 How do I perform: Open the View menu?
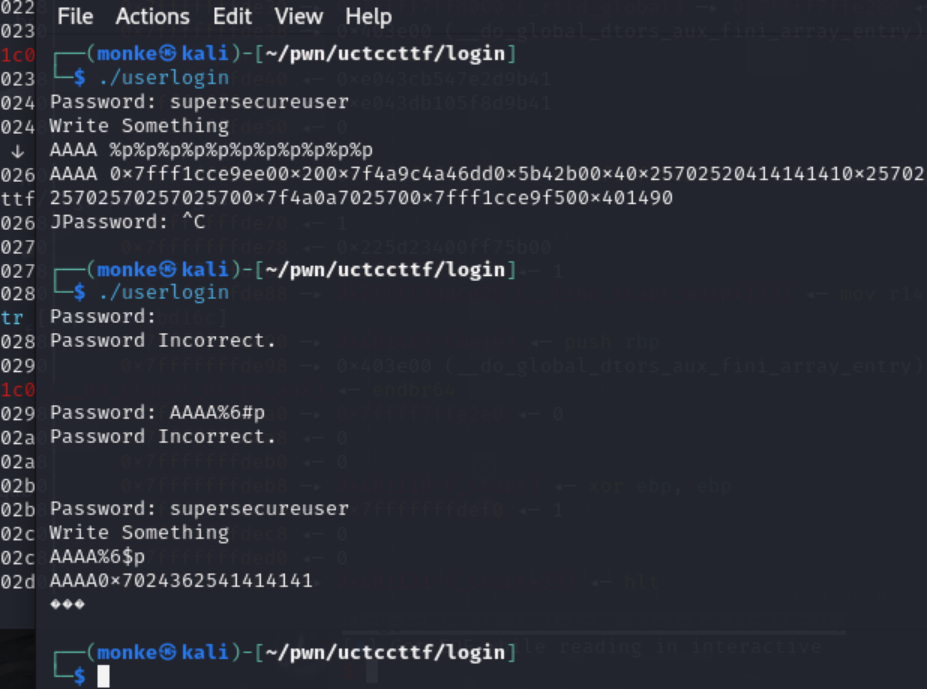pyautogui.click(x=298, y=17)
